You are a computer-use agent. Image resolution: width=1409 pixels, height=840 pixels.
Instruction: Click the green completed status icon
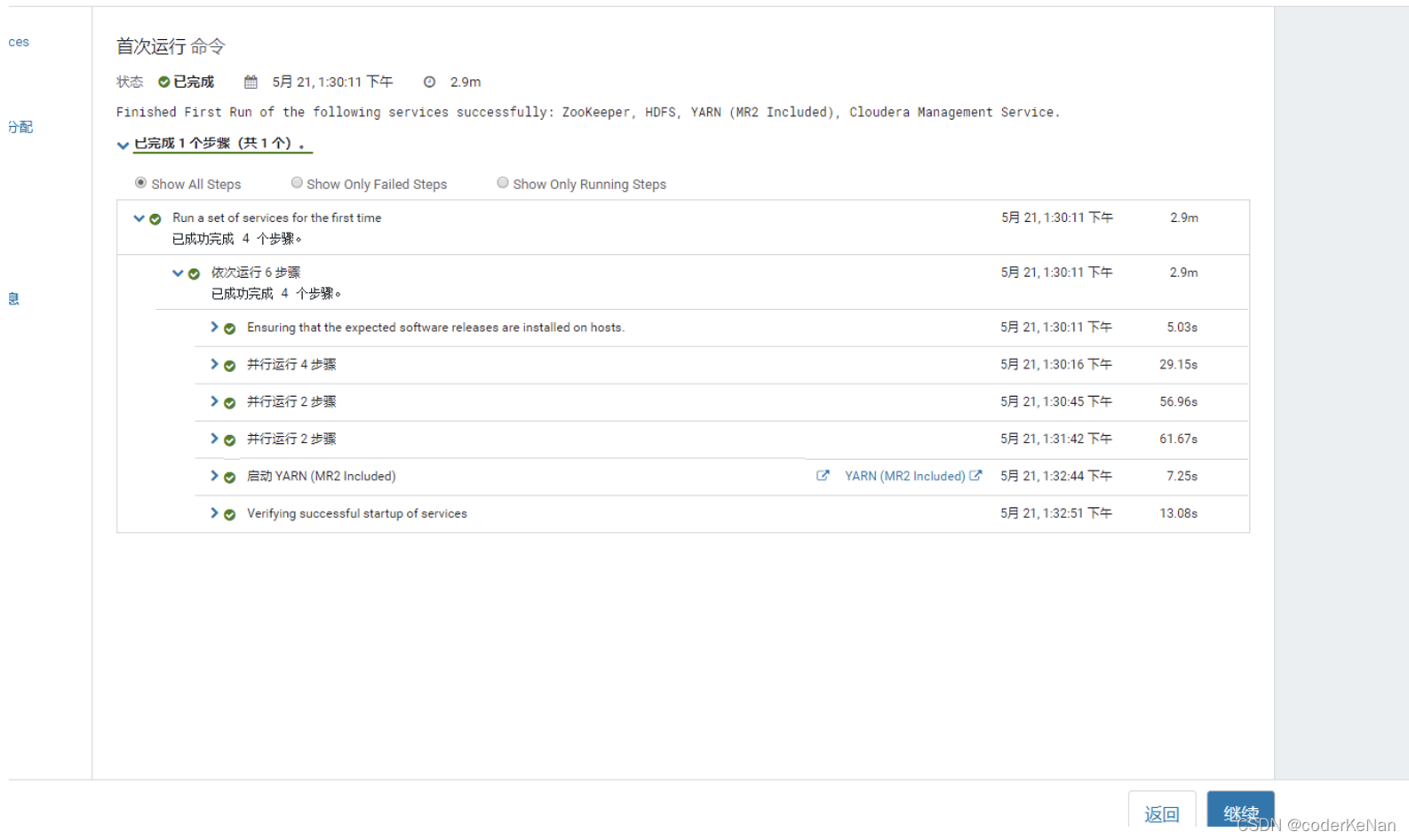[163, 82]
